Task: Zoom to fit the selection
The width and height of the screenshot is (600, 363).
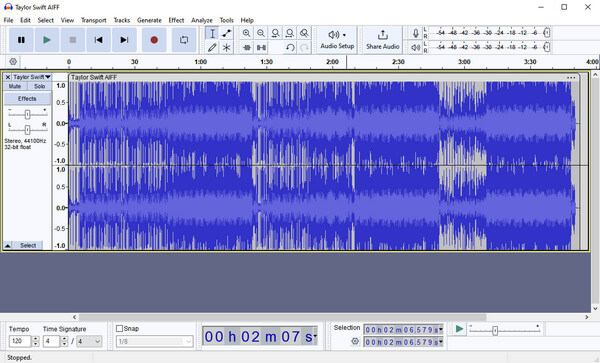Action: pyautogui.click(x=275, y=33)
